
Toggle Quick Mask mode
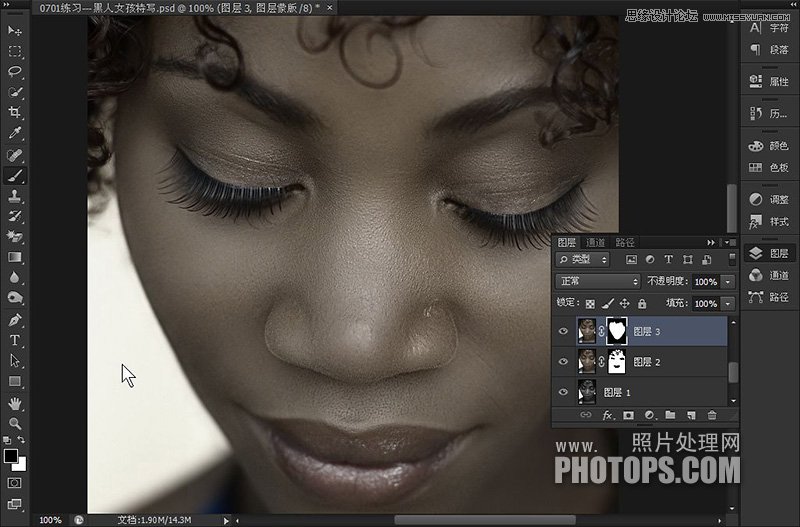(14, 483)
